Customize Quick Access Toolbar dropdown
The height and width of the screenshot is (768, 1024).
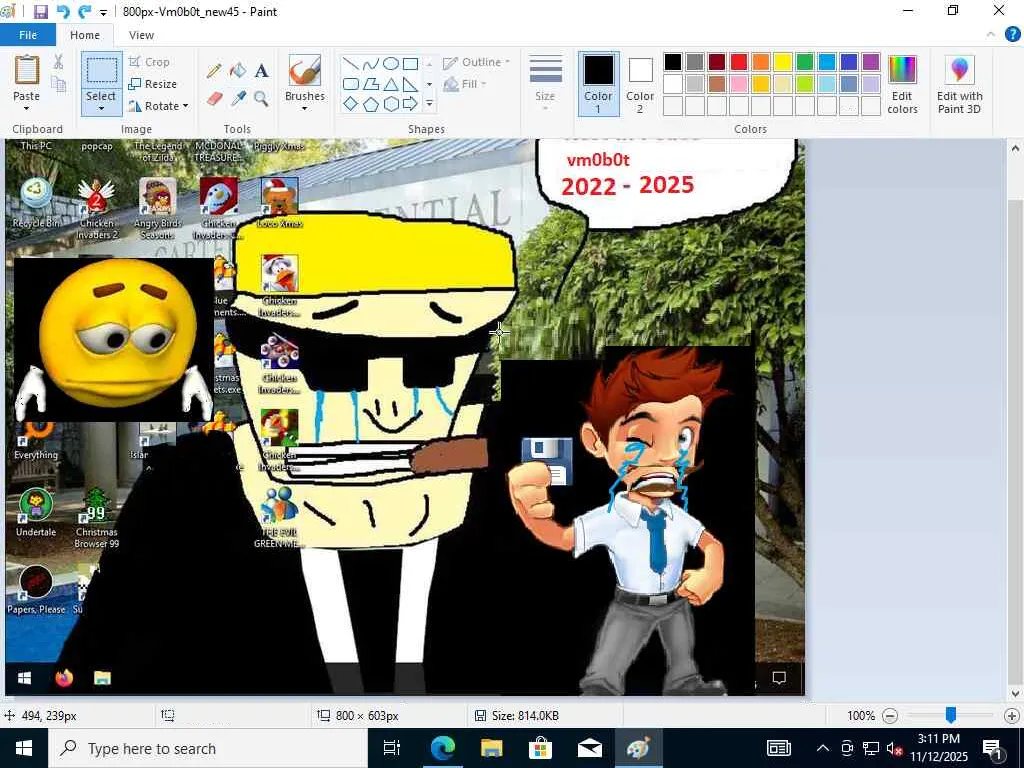click(103, 12)
